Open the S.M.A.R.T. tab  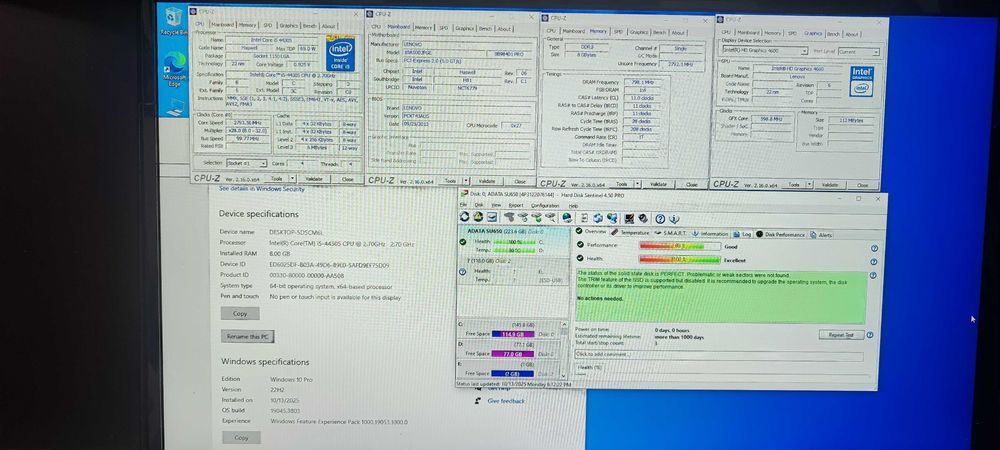671,233
